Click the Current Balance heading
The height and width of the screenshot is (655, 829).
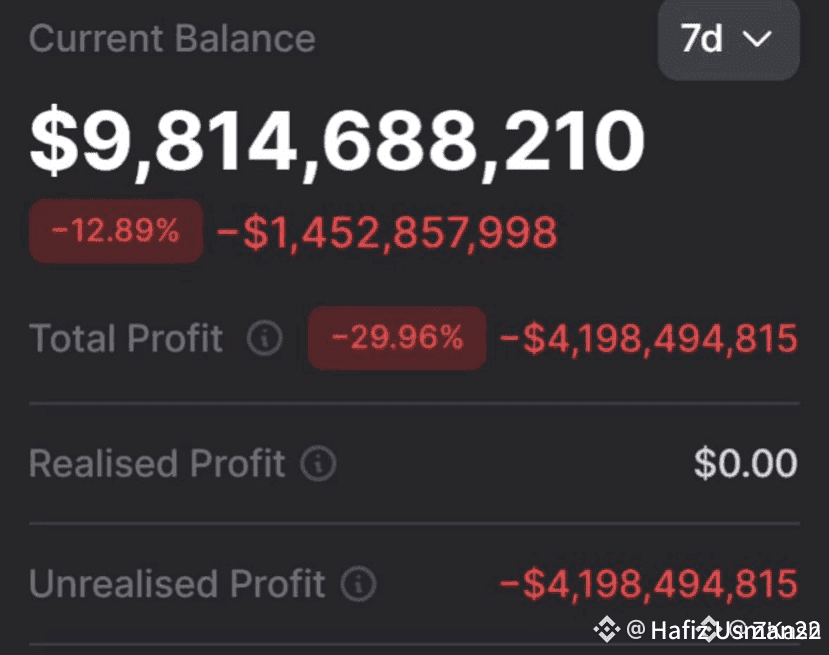(172, 39)
